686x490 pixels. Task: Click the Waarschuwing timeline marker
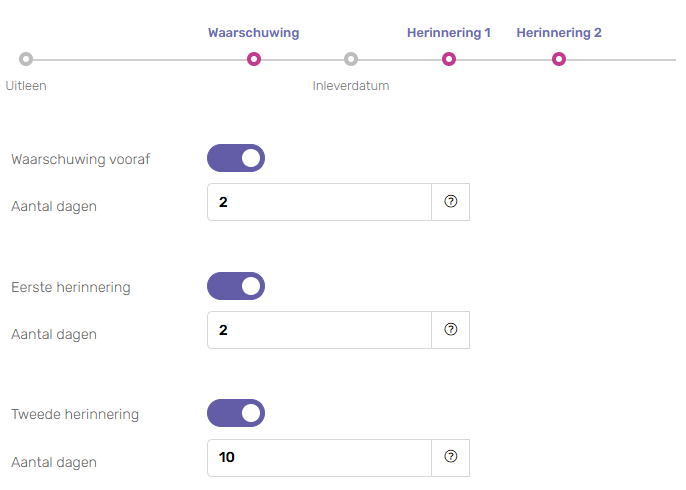click(254, 59)
